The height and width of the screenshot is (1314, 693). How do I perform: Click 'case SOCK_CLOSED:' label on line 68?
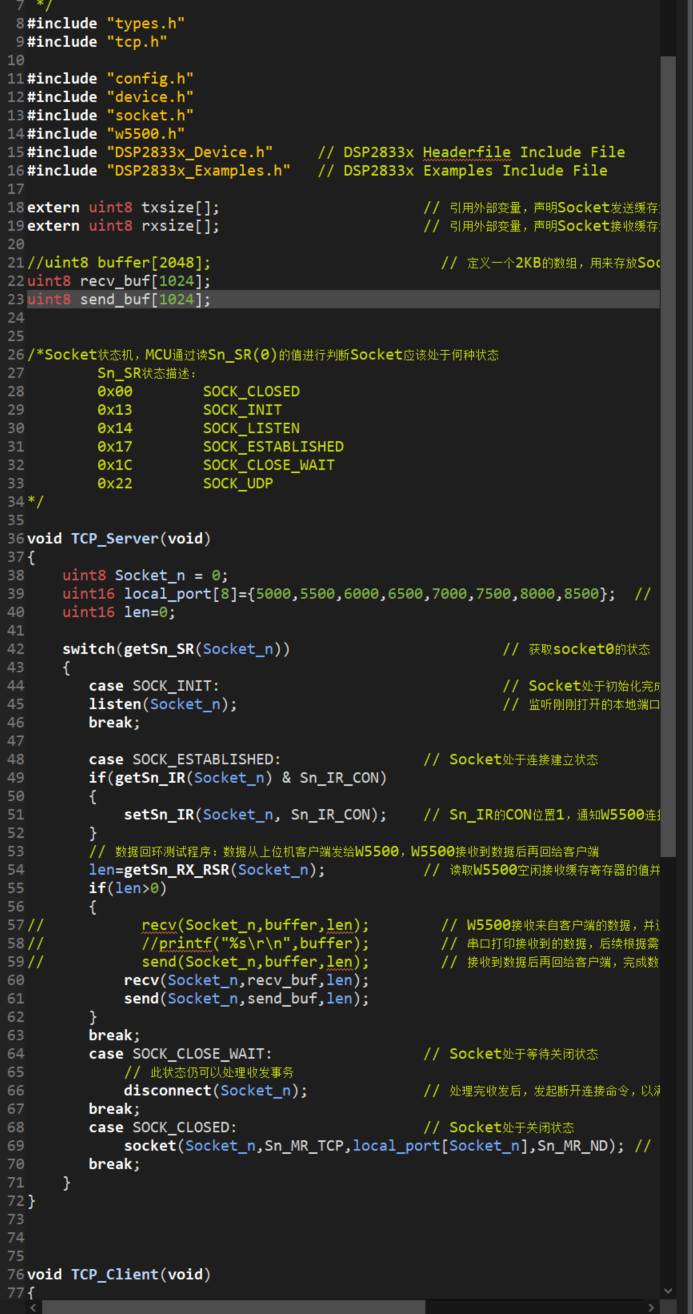163,1127
